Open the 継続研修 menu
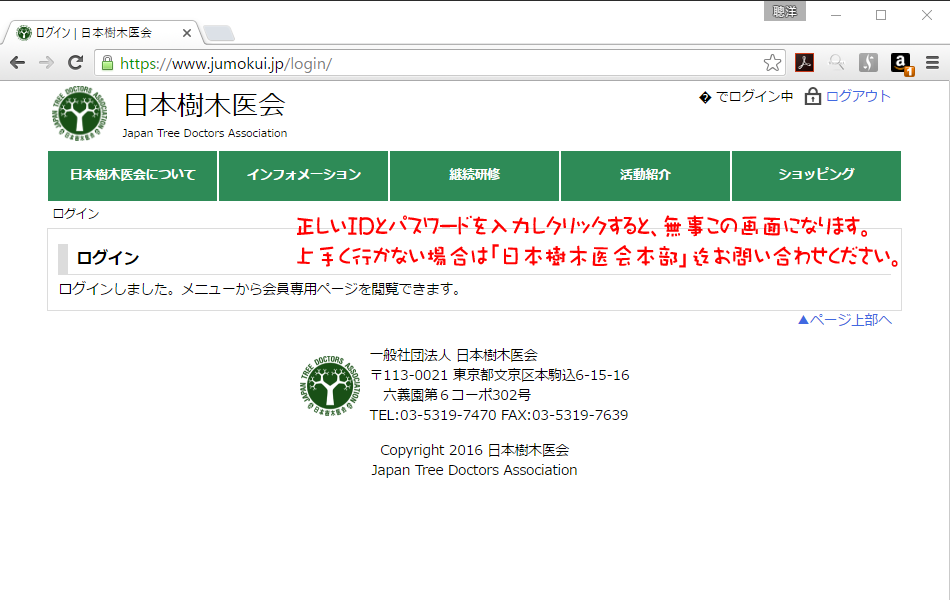 pos(474,175)
